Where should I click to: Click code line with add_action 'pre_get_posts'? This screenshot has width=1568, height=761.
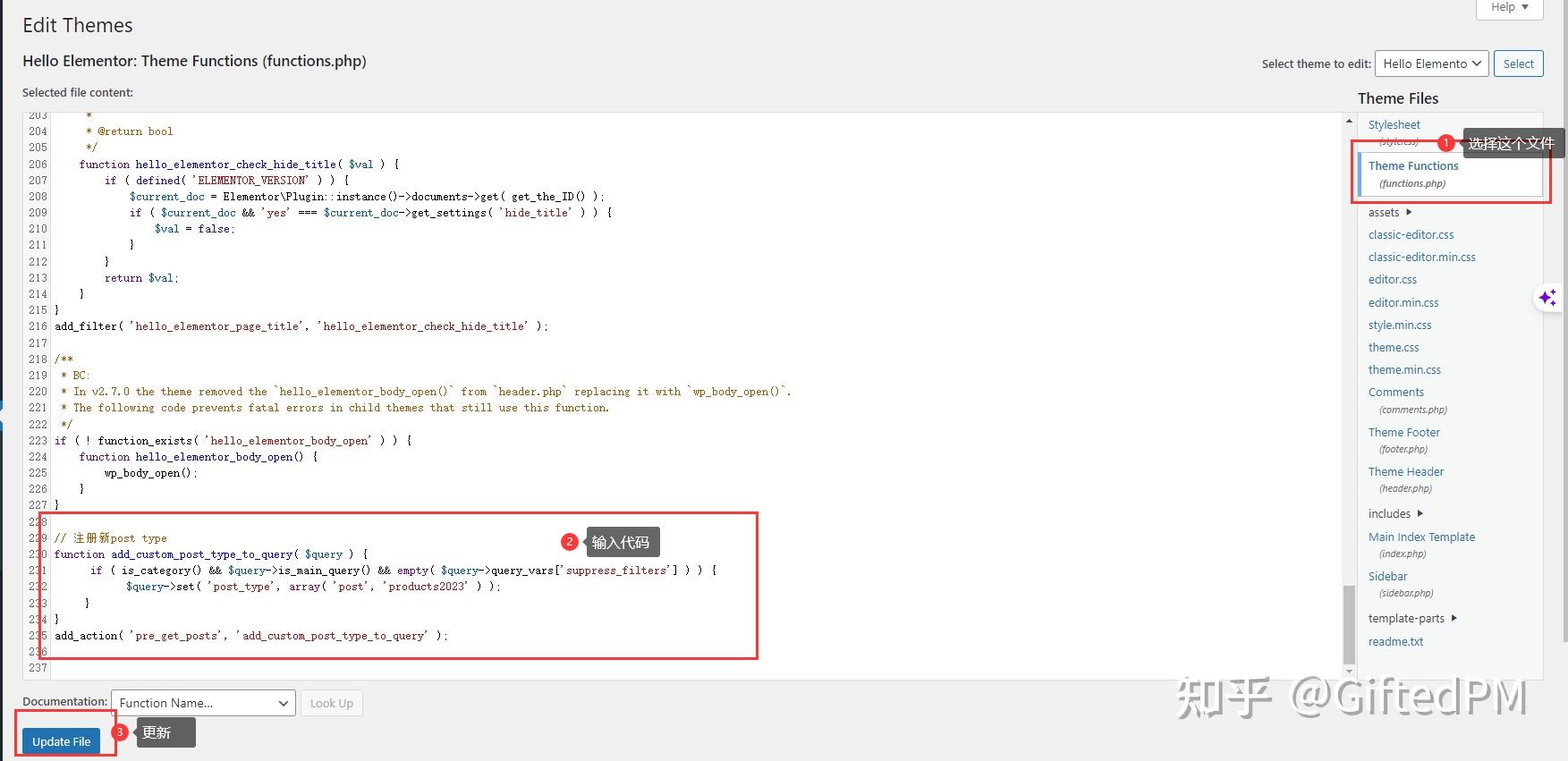(x=251, y=636)
